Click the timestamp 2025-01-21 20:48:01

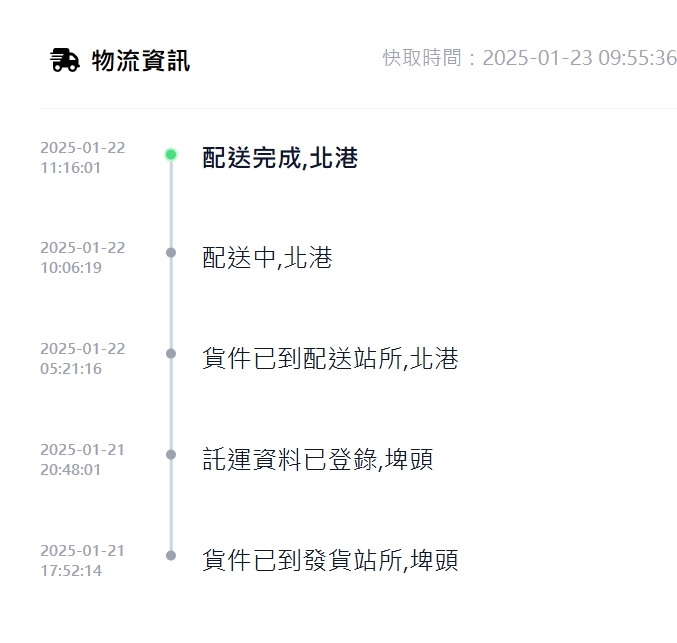82,459
